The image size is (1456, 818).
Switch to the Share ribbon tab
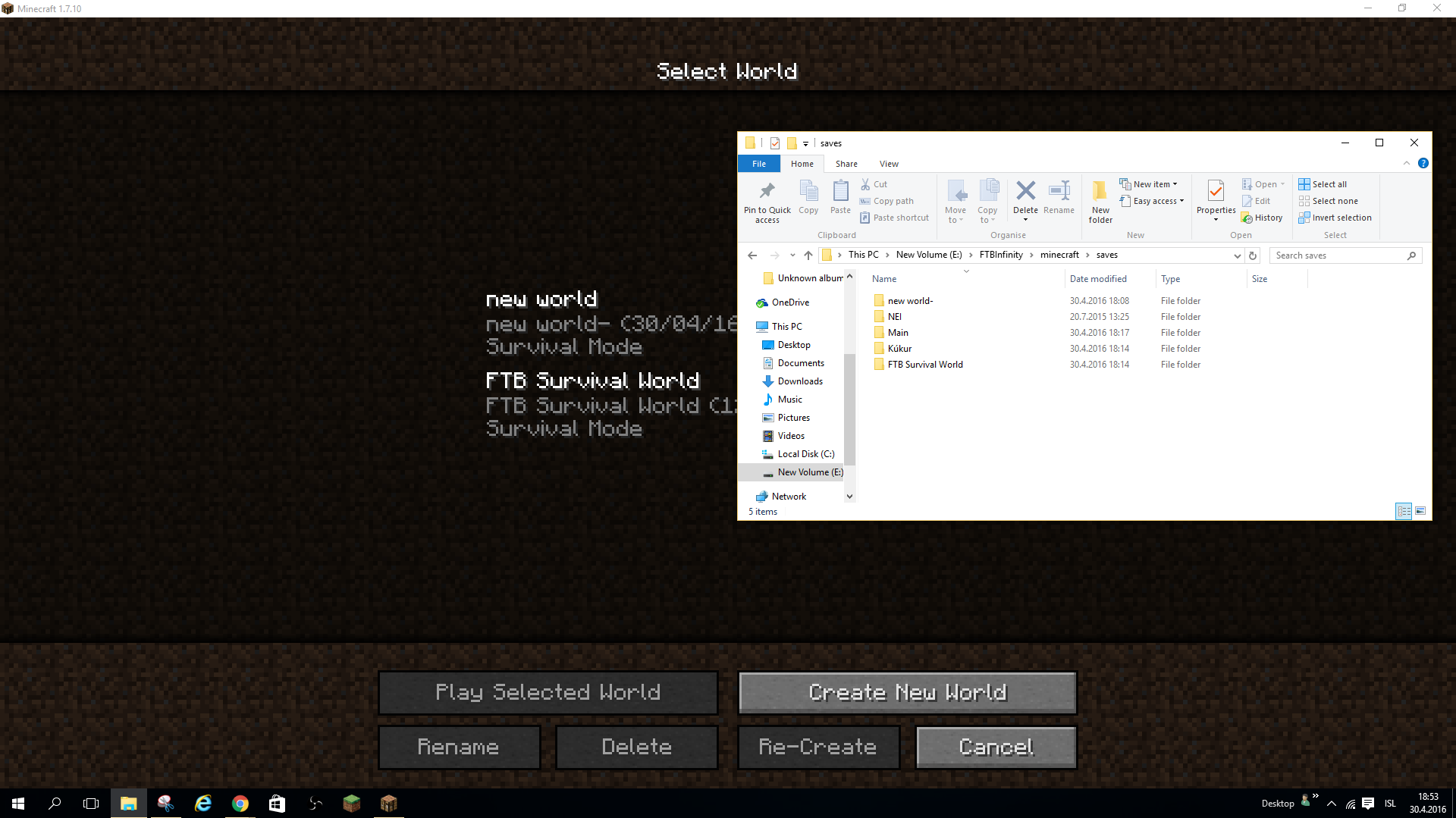(x=846, y=164)
